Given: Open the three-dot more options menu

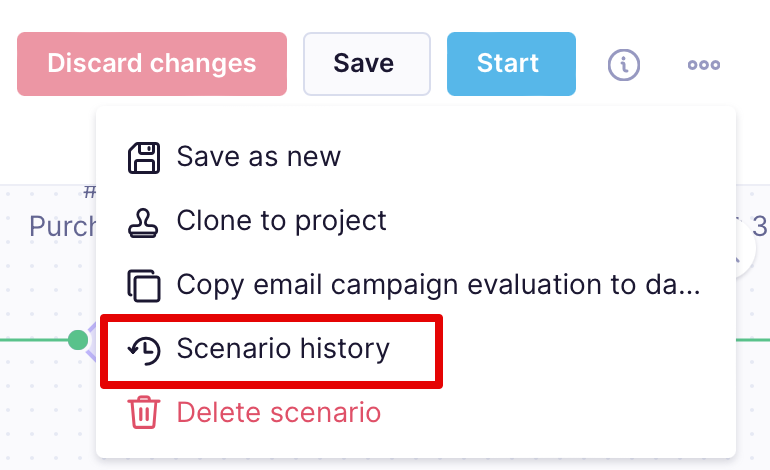Looking at the screenshot, I should click(704, 65).
